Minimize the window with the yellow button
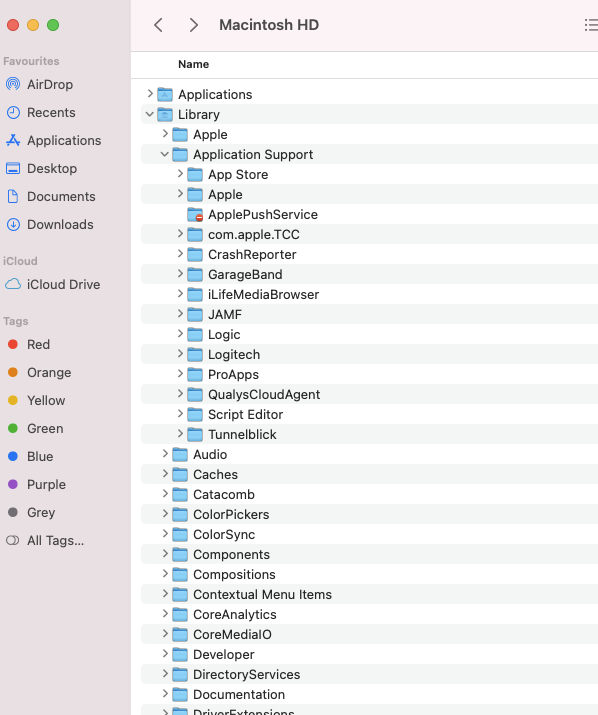598x715 pixels. [x=33, y=25]
